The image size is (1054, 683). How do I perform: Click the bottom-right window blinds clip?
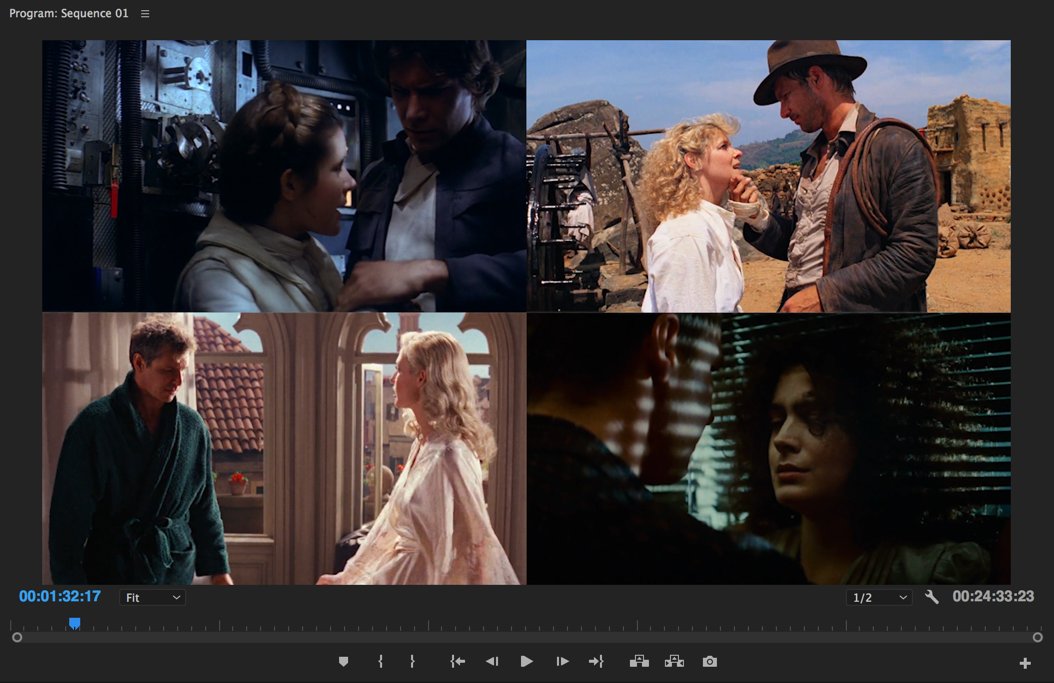pyautogui.click(x=768, y=448)
